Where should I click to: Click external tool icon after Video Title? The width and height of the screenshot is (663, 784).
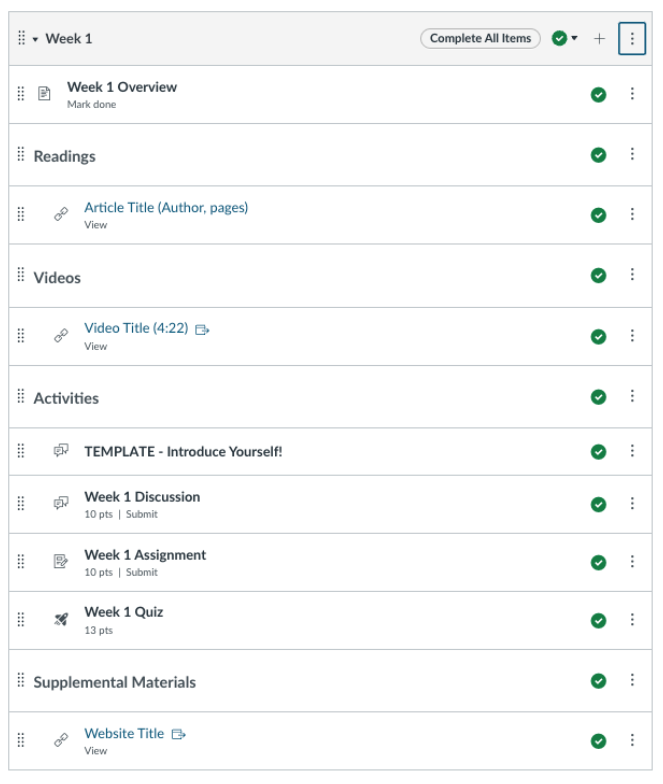202,330
